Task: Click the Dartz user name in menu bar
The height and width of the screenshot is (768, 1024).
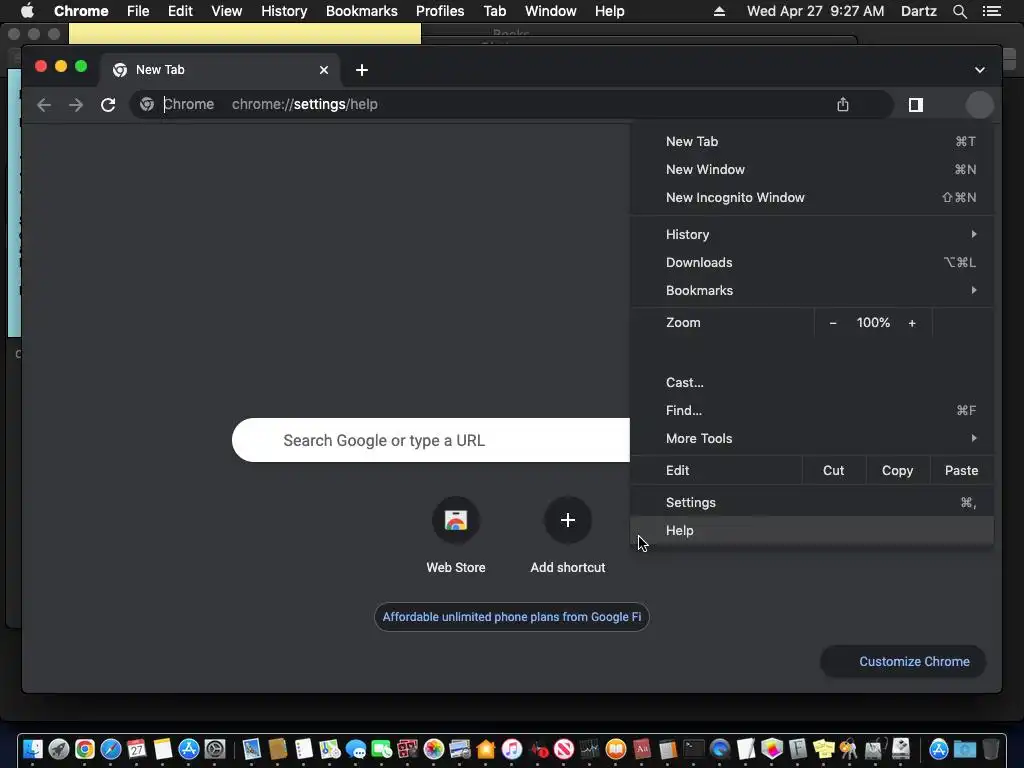Action: 918,11
